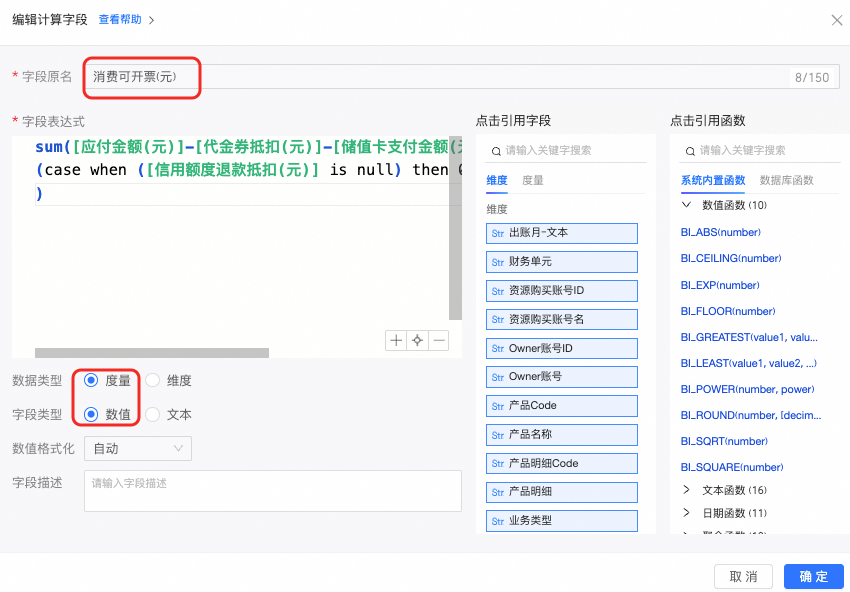Insert the BI_LEAST function
850x592 pixels.
pyautogui.click(x=749, y=363)
